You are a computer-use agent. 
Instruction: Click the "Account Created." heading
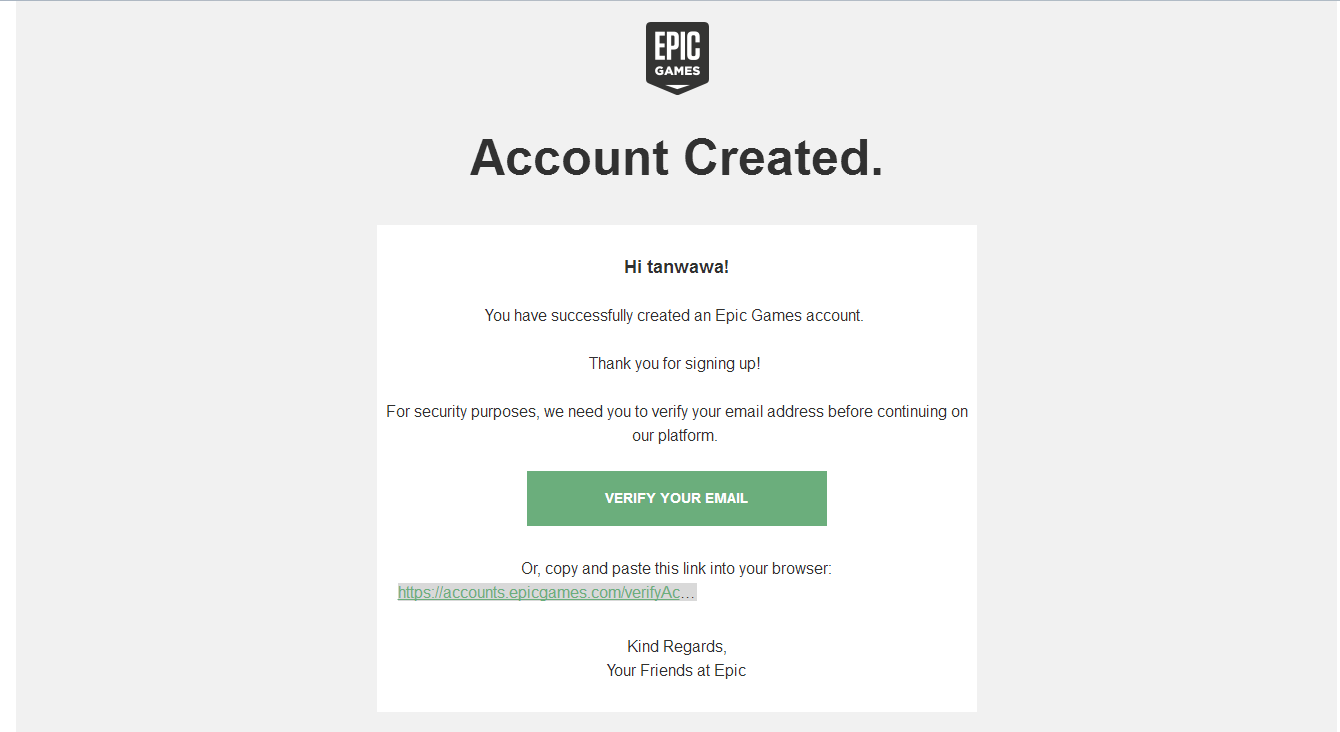[x=677, y=157]
